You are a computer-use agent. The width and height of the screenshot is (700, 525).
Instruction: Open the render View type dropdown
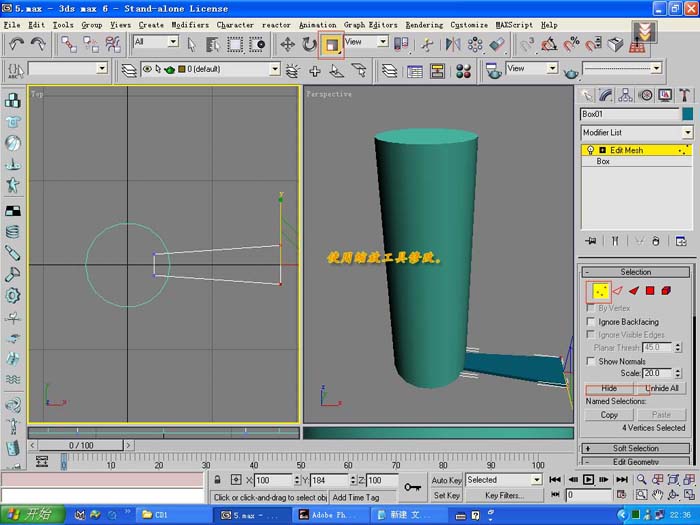click(532, 68)
